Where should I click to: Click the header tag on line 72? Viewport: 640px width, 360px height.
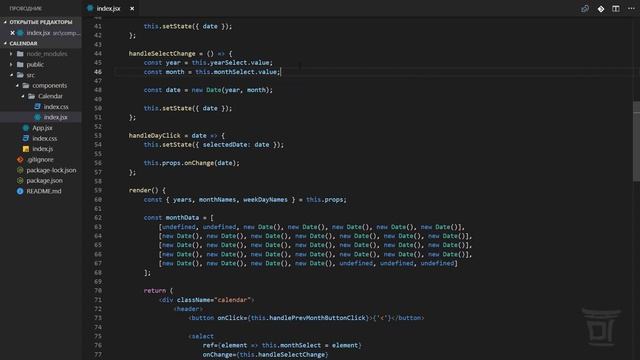188,309
